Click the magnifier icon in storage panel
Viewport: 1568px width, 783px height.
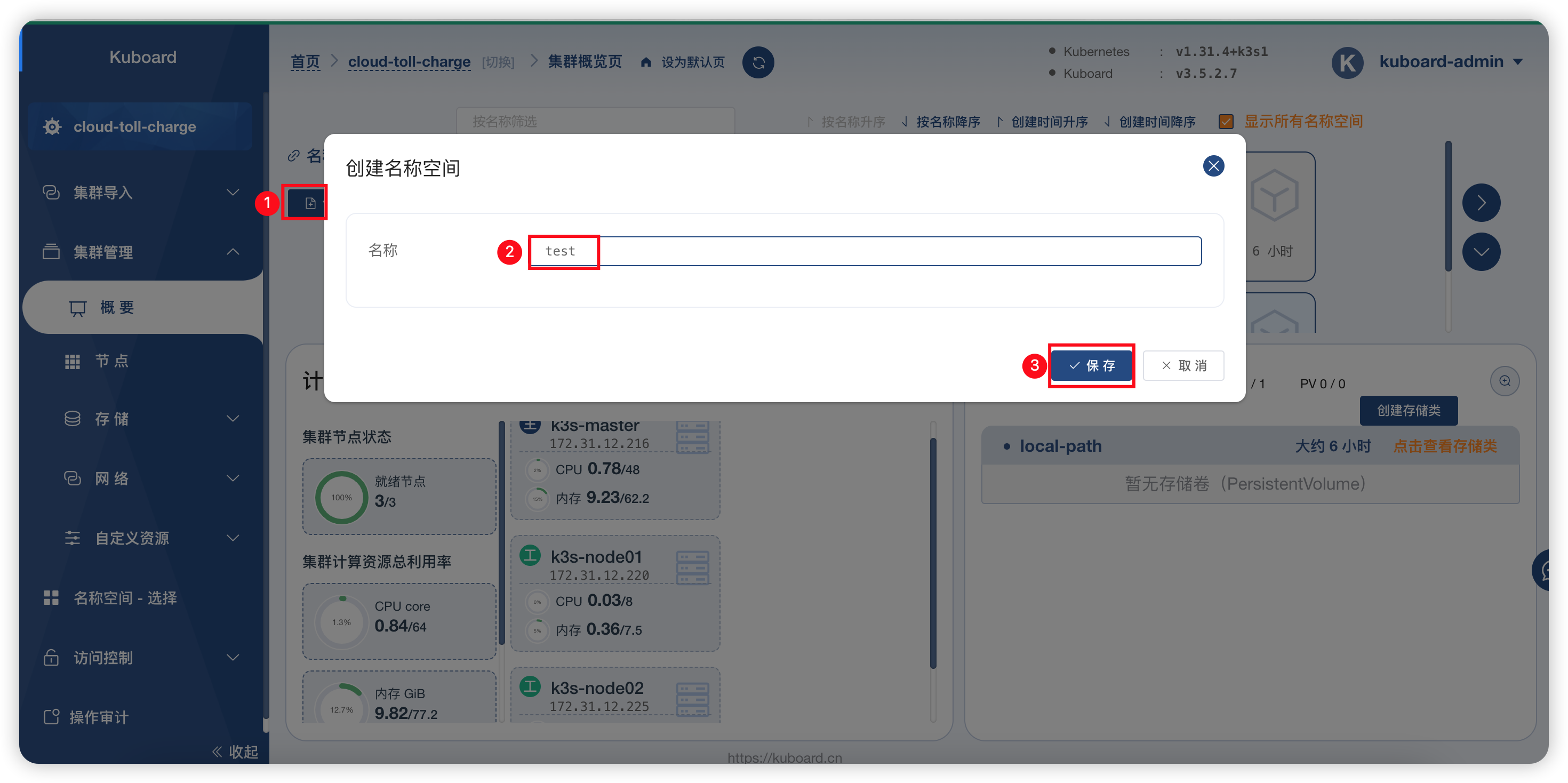click(1505, 381)
